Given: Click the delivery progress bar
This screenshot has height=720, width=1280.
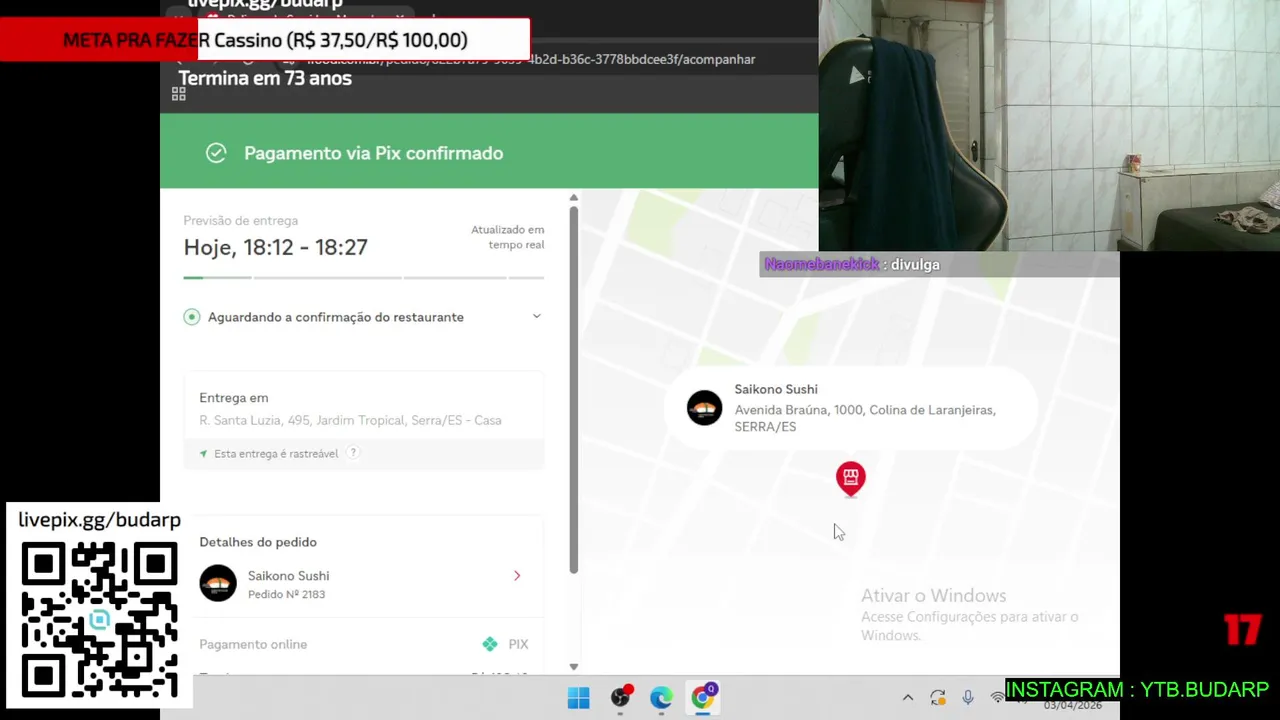Looking at the screenshot, I should (364, 277).
